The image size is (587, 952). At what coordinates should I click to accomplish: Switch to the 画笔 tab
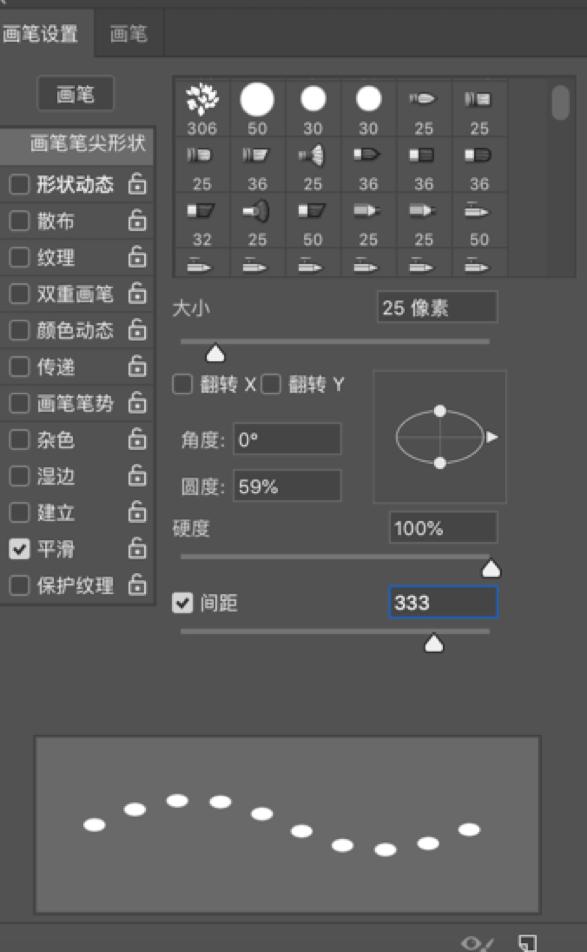pos(129,33)
